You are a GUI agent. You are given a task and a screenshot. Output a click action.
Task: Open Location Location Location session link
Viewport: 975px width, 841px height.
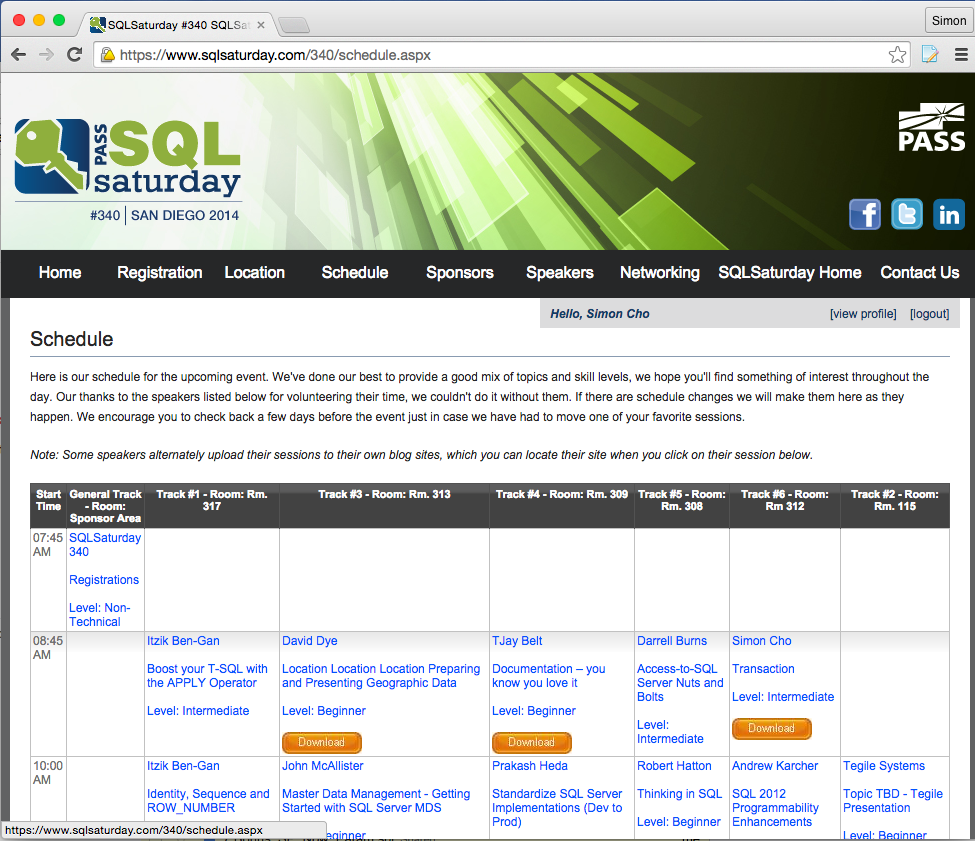381,676
